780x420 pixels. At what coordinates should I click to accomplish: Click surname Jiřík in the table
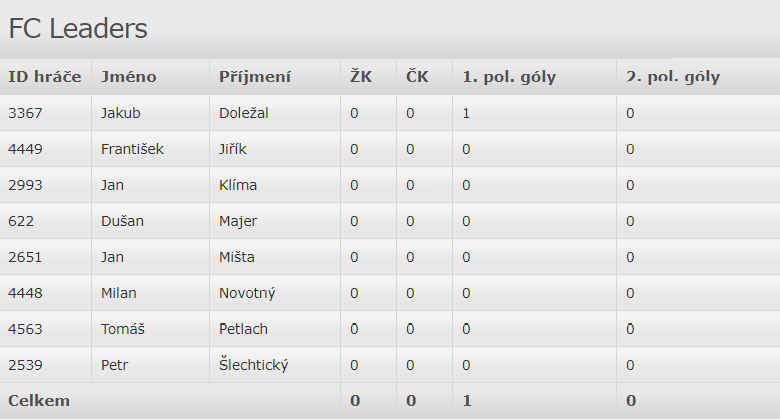coord(233,149)
